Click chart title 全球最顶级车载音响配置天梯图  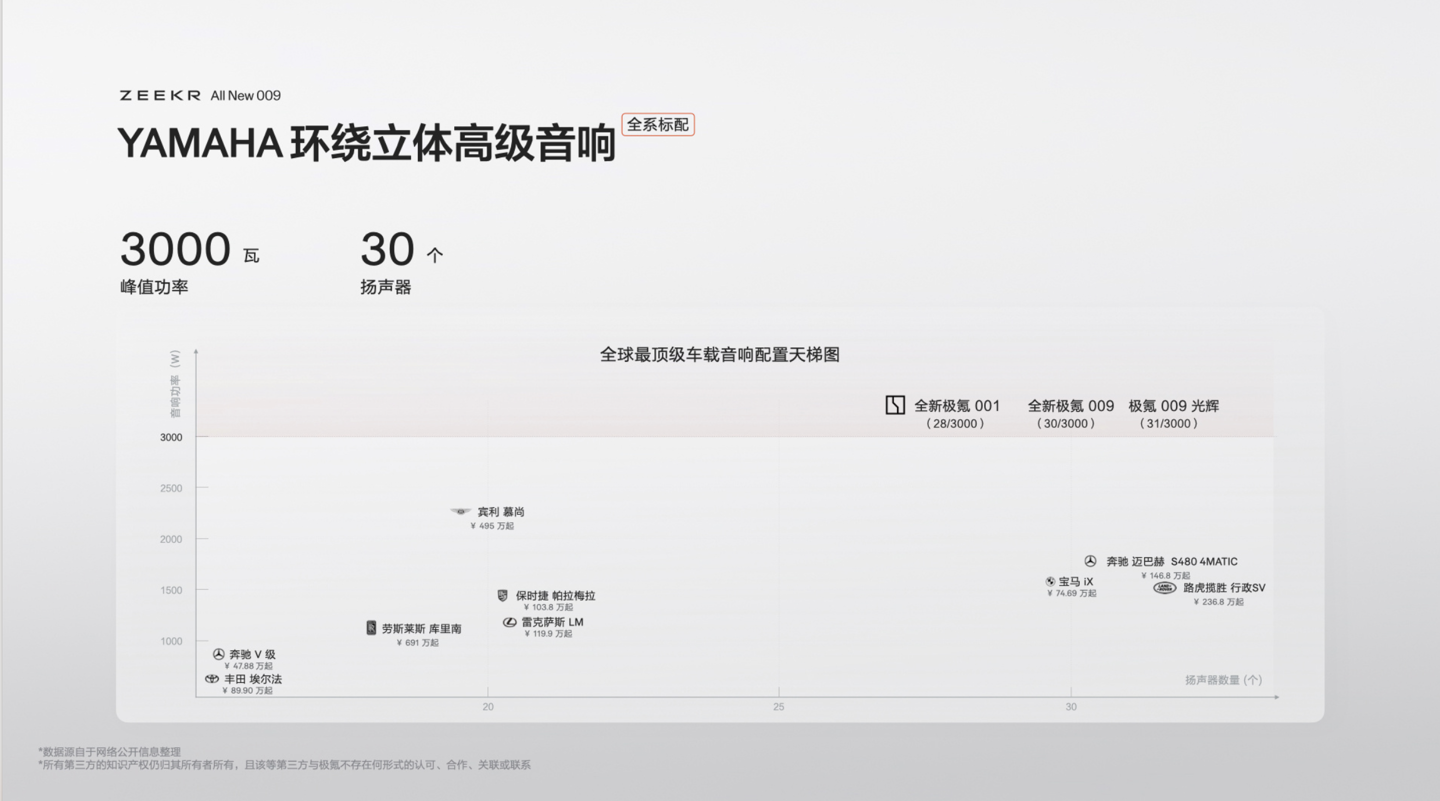(720, 355)
